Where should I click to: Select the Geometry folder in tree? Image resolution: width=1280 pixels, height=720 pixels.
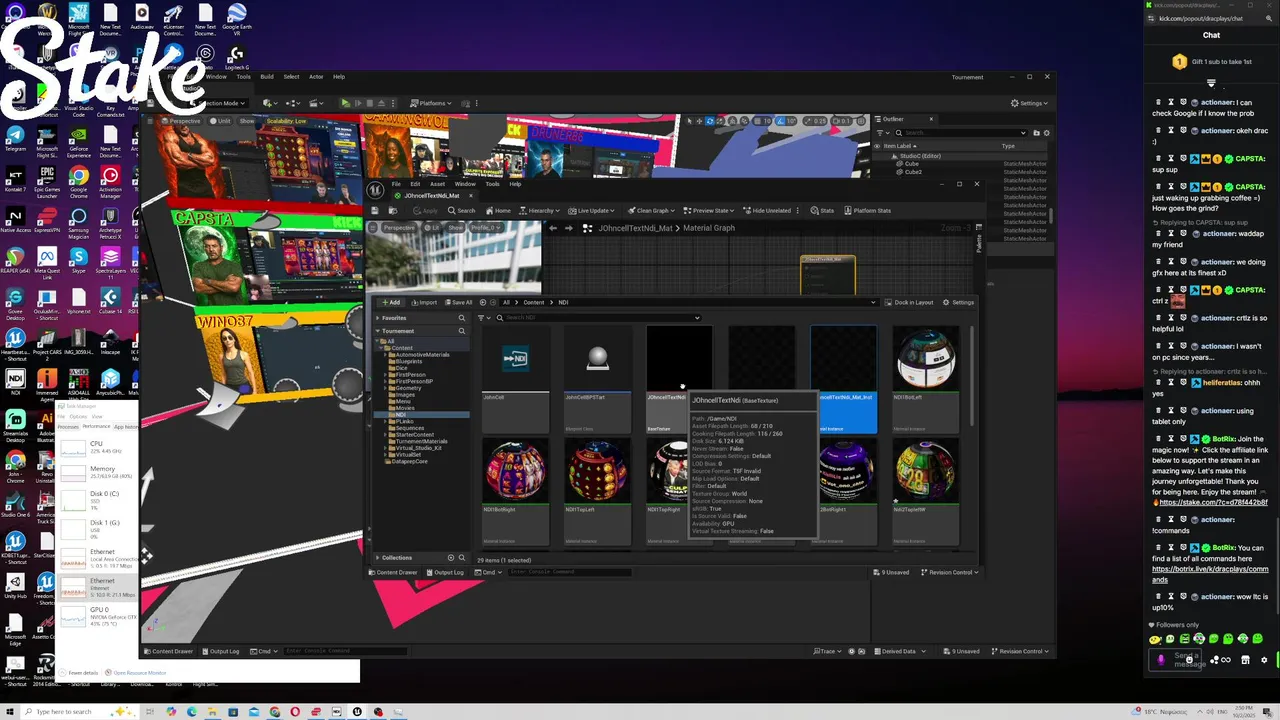(x=408, y=388)
